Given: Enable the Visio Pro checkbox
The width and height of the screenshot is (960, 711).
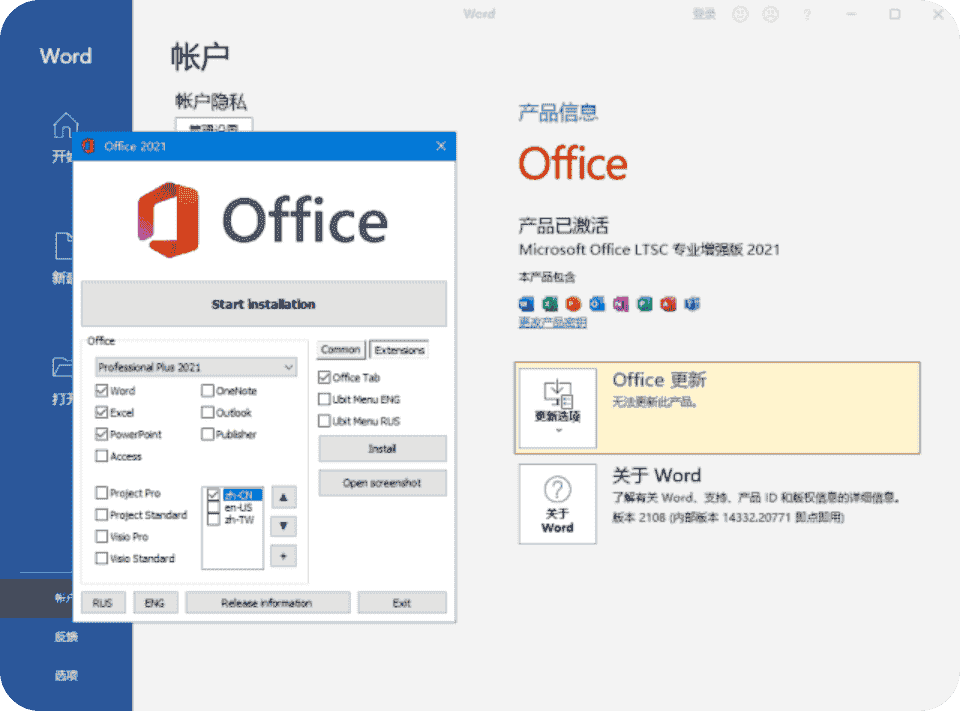Looking at the screenshot, I should coord(102,537).
